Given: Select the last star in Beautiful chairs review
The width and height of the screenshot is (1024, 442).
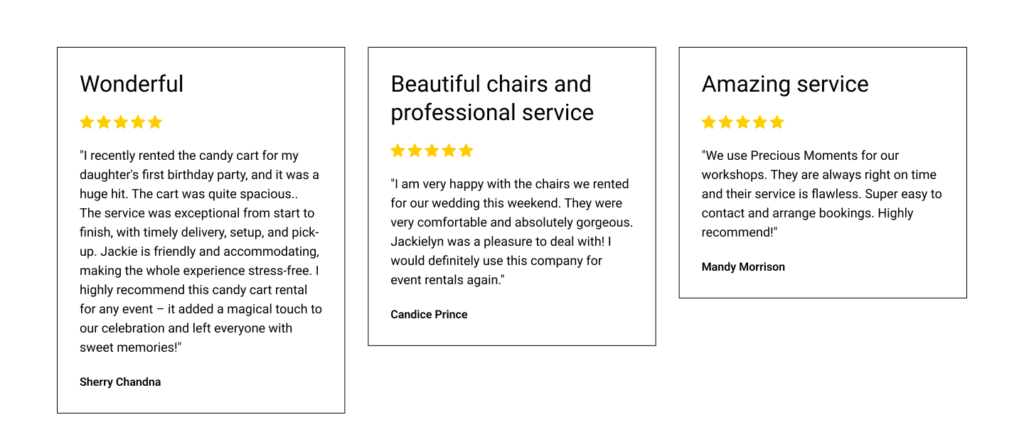Looking at the screenshot, I should pyautogui.click(x=466, y=151).
